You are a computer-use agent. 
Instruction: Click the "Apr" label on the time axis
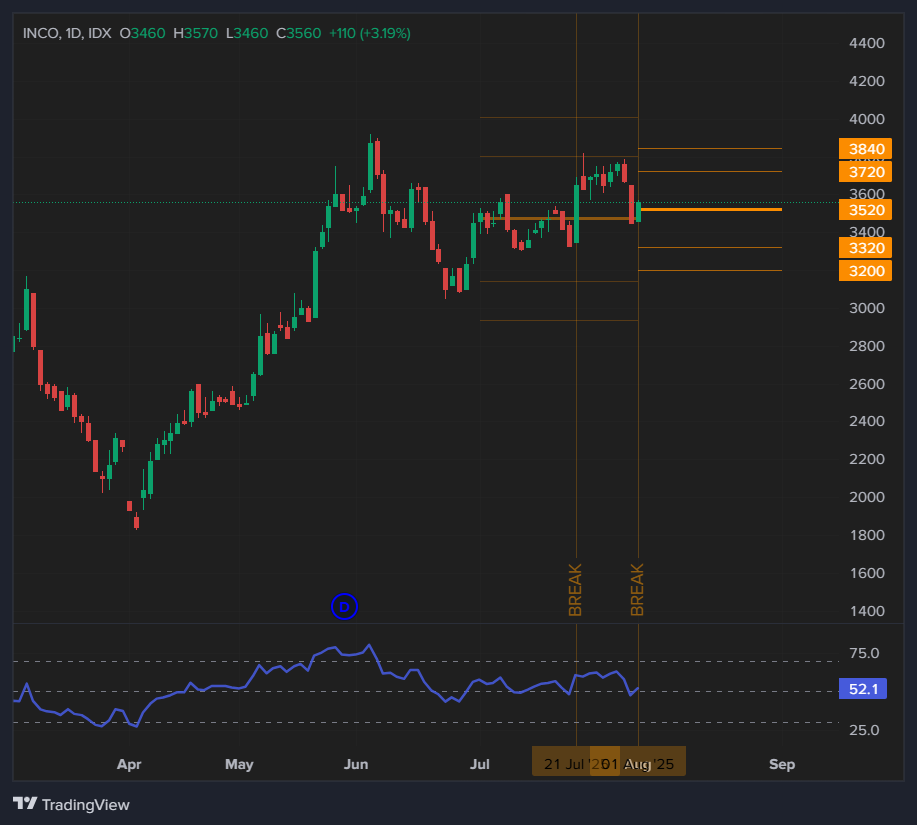tap(128, 764)
